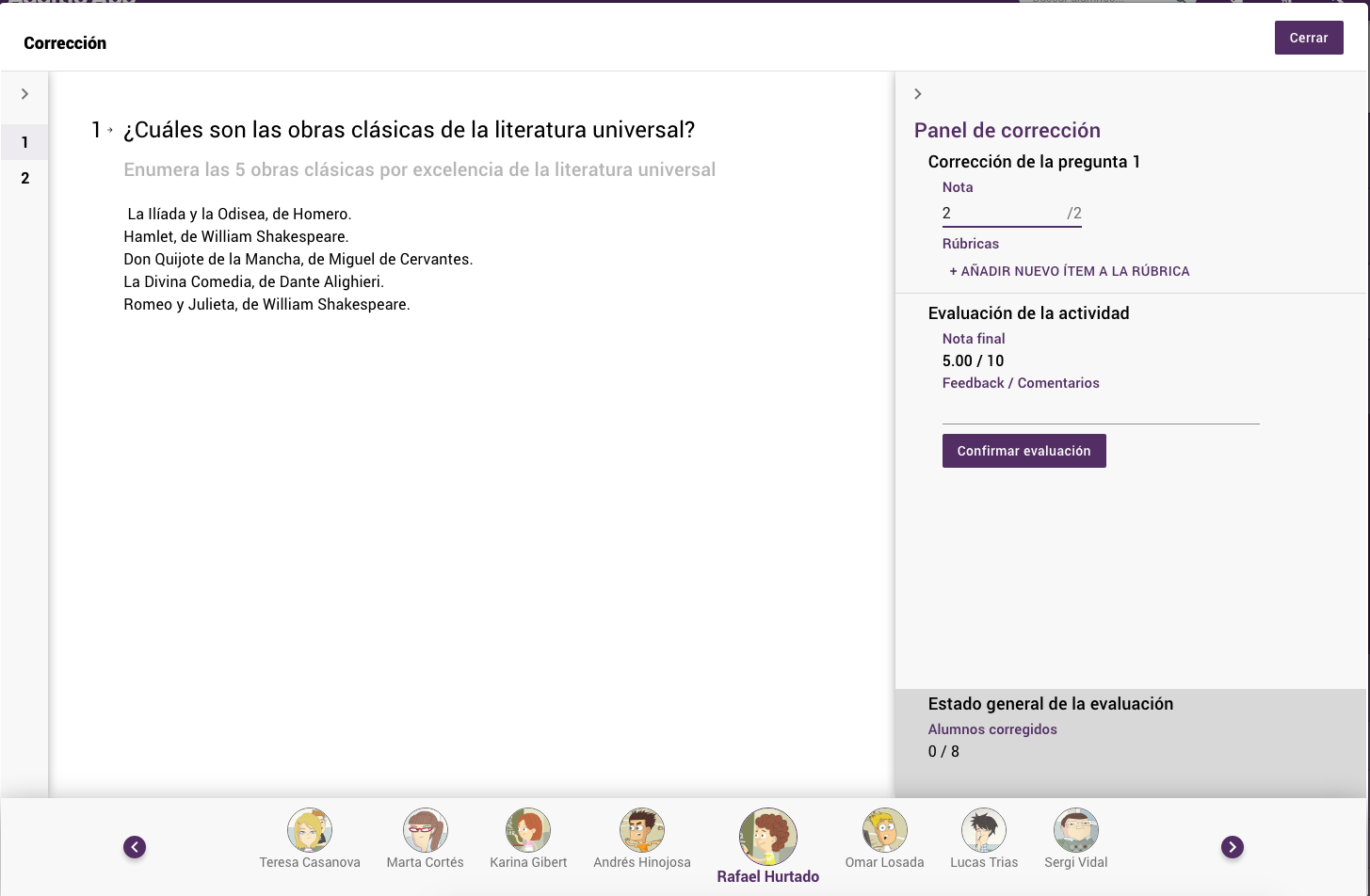Confirm the evaluation
1370x896 pixels.
[x=1024, y=451]
